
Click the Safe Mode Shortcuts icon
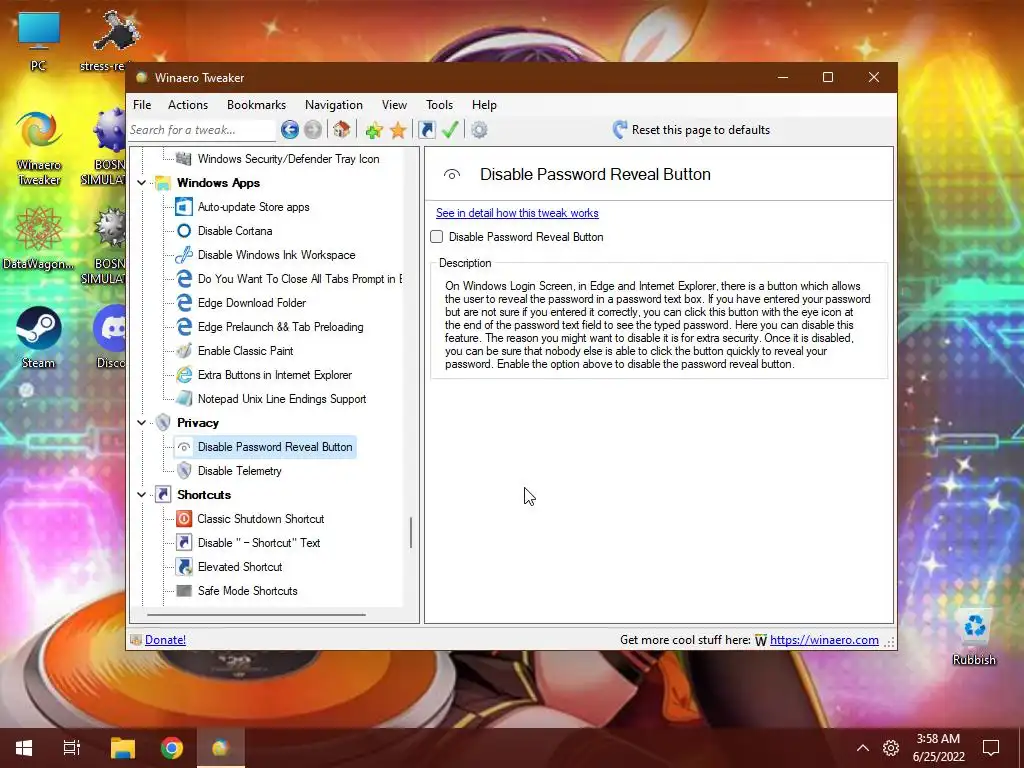184,591
